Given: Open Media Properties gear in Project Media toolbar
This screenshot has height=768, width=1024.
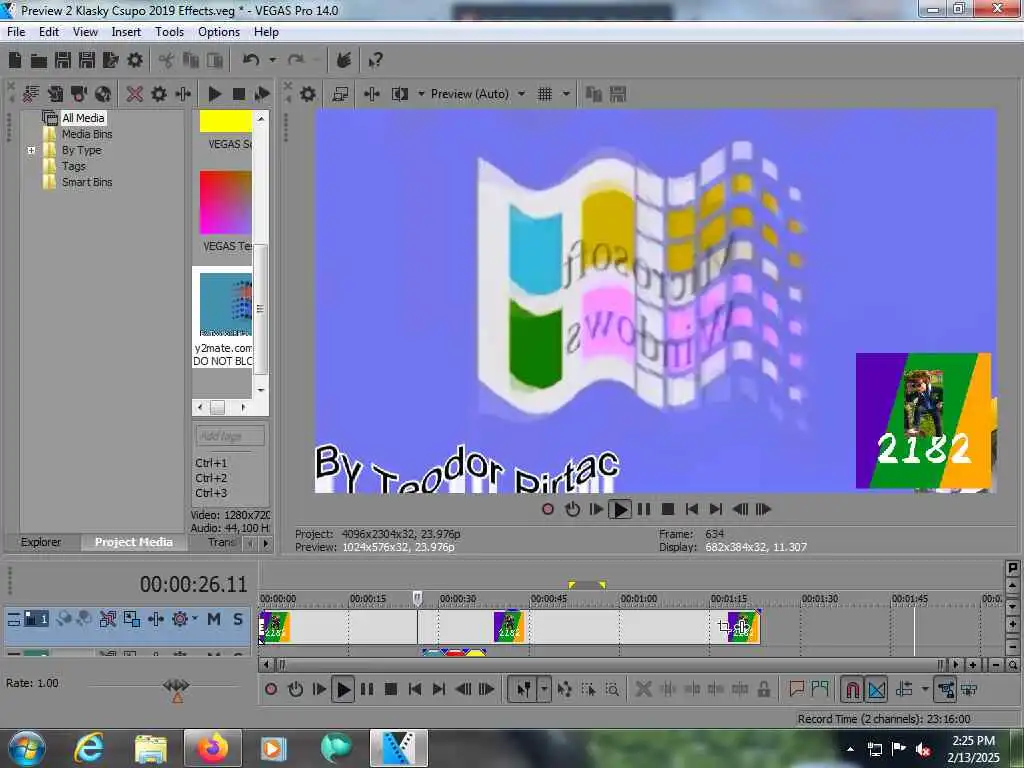Looking at the screenshot, I should pyautogui.click(x=159, y=94).
